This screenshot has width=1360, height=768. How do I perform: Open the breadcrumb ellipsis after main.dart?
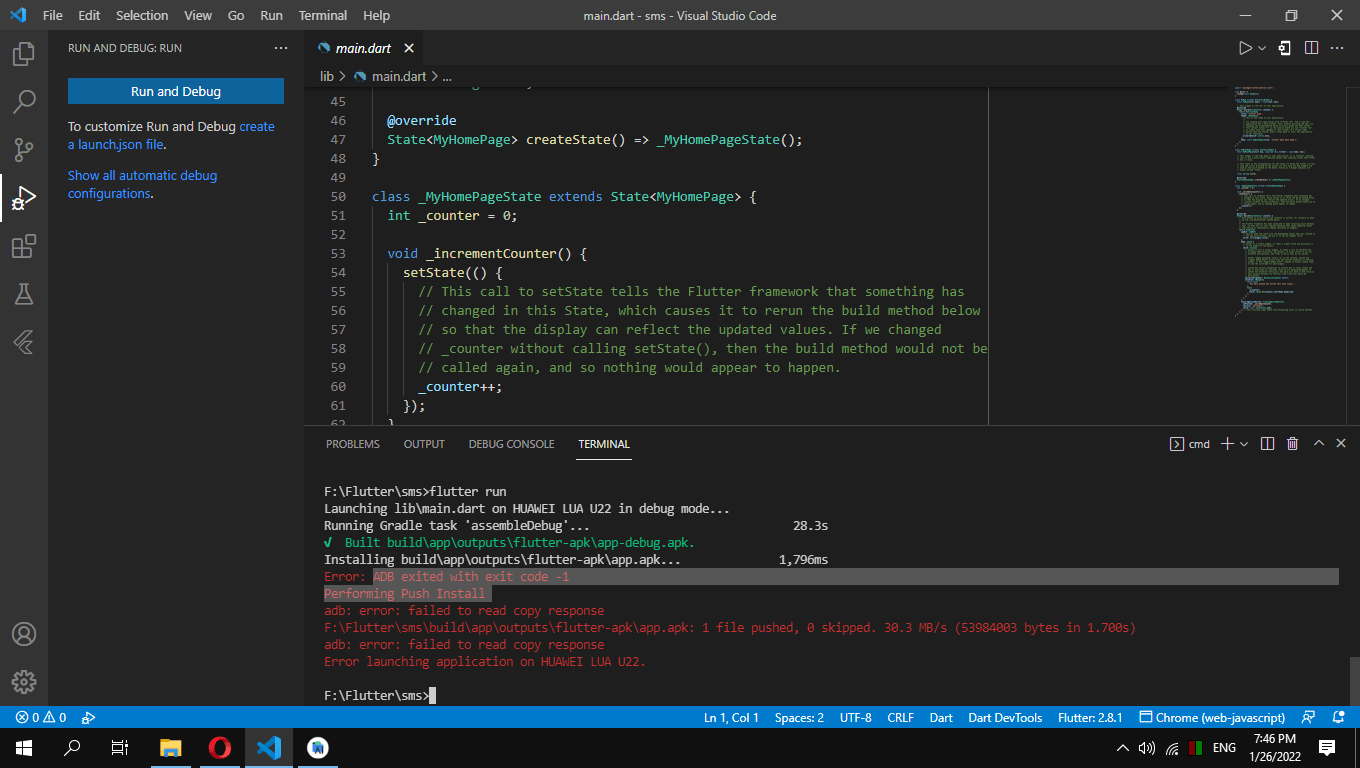pos(446,76)
